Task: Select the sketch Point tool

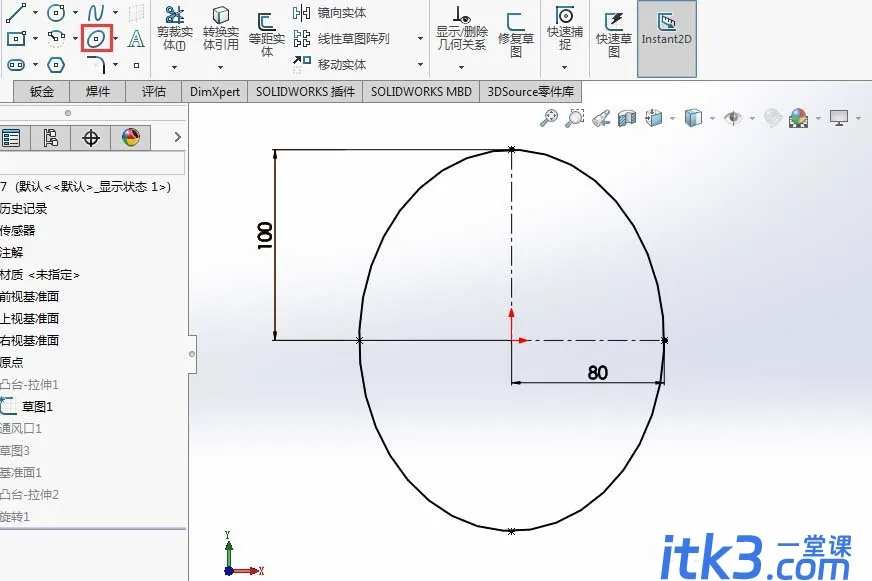Action: coord(136,65)
